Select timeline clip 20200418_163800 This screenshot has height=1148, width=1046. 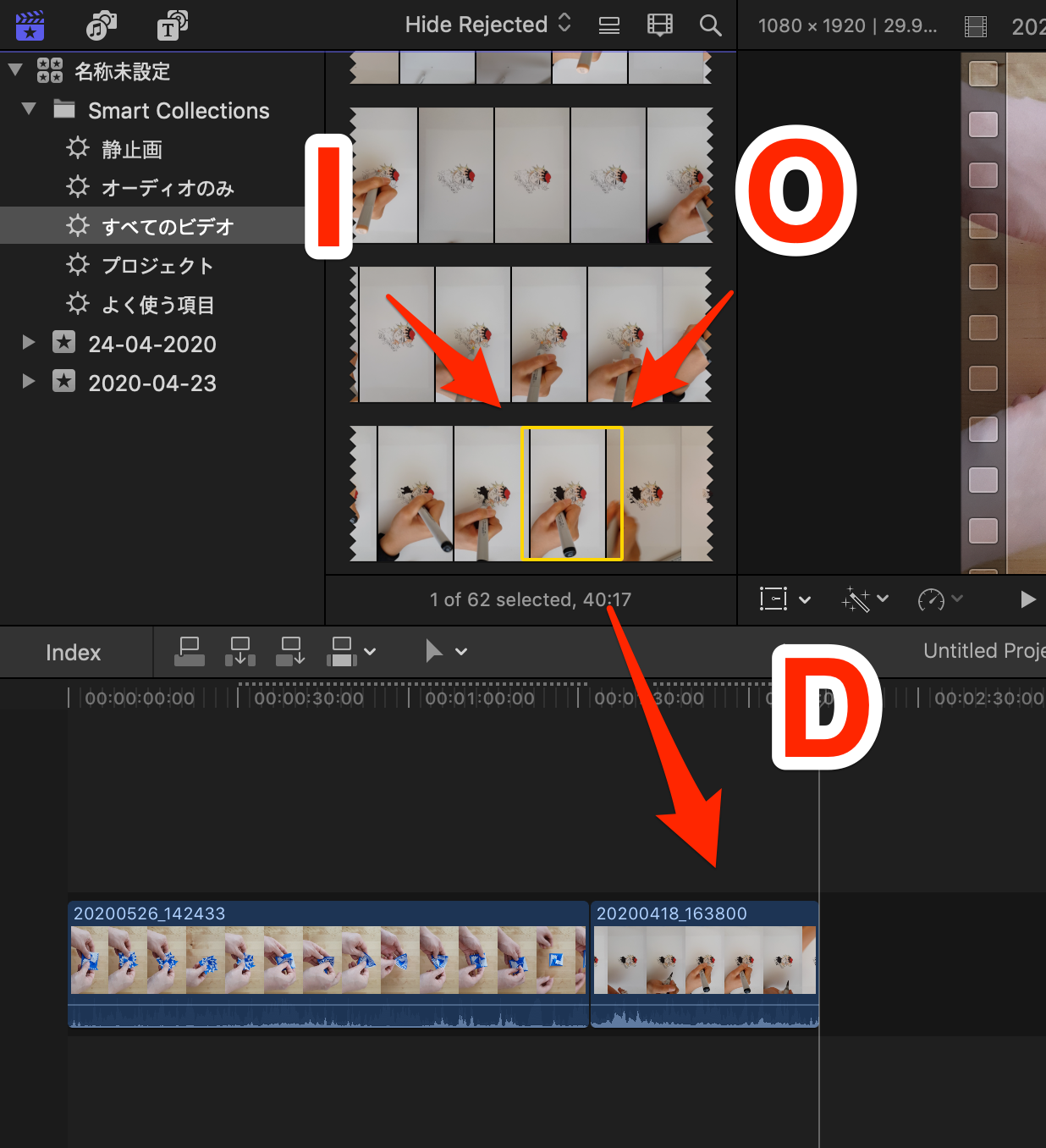coord(704,964)
